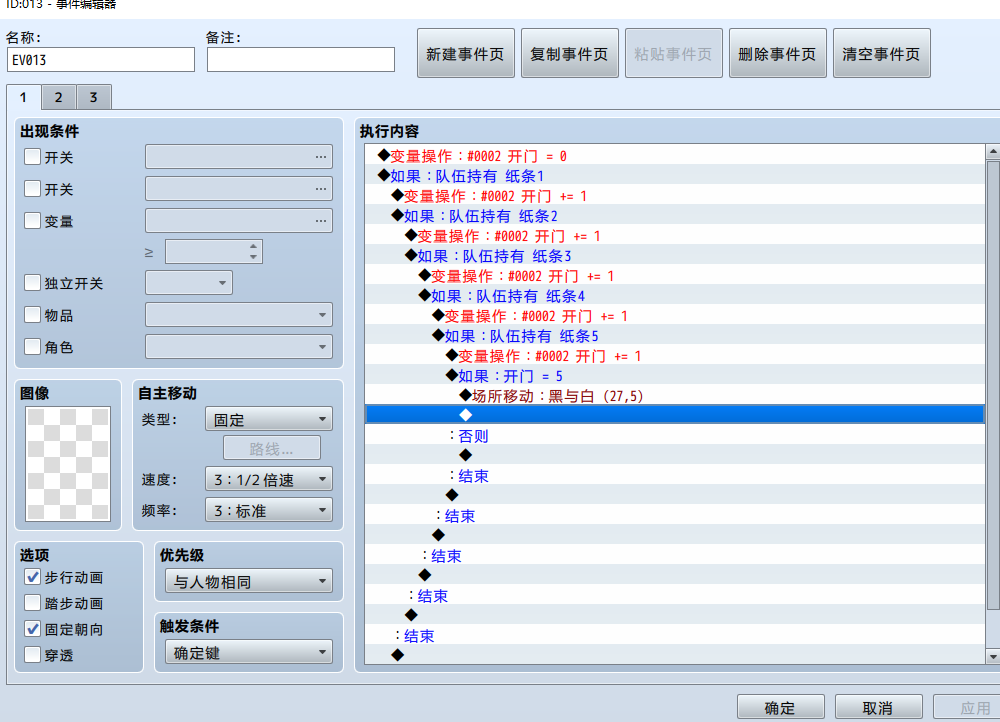The height and width of the screenshot is (722, 1000).
Task: Click 清空事件页 button
Action: click(881, 54)
